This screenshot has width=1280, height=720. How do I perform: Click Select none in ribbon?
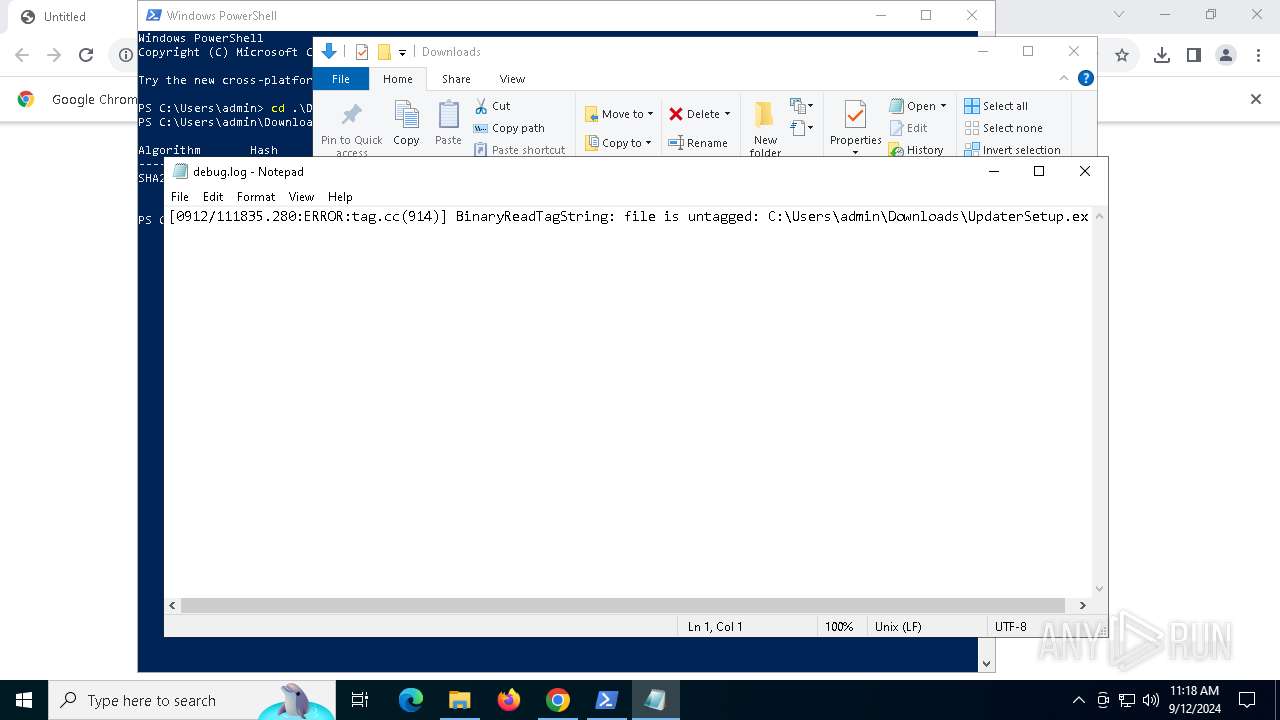(x=1003, y=128)
